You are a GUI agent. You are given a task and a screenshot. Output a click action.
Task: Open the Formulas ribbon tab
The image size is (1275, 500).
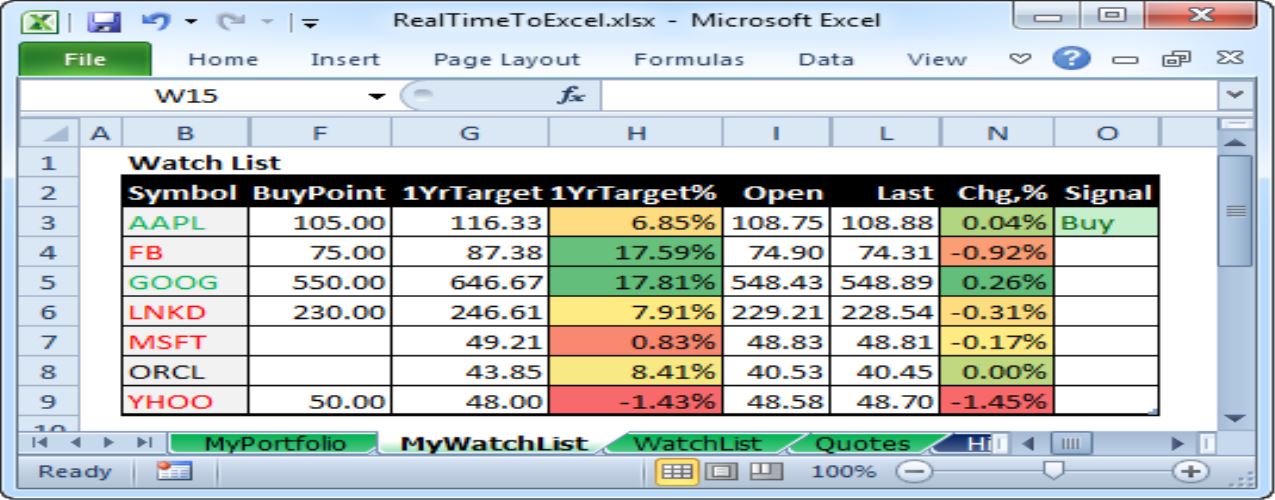[689, 60]
